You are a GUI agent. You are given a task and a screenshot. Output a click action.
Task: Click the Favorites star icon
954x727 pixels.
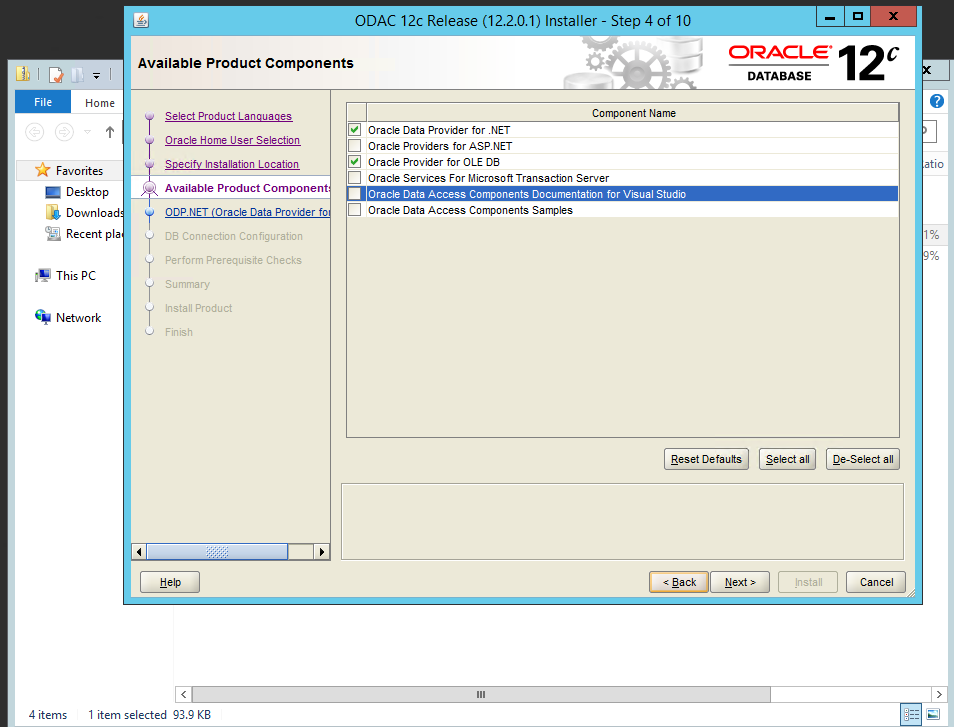coord(43,170)
